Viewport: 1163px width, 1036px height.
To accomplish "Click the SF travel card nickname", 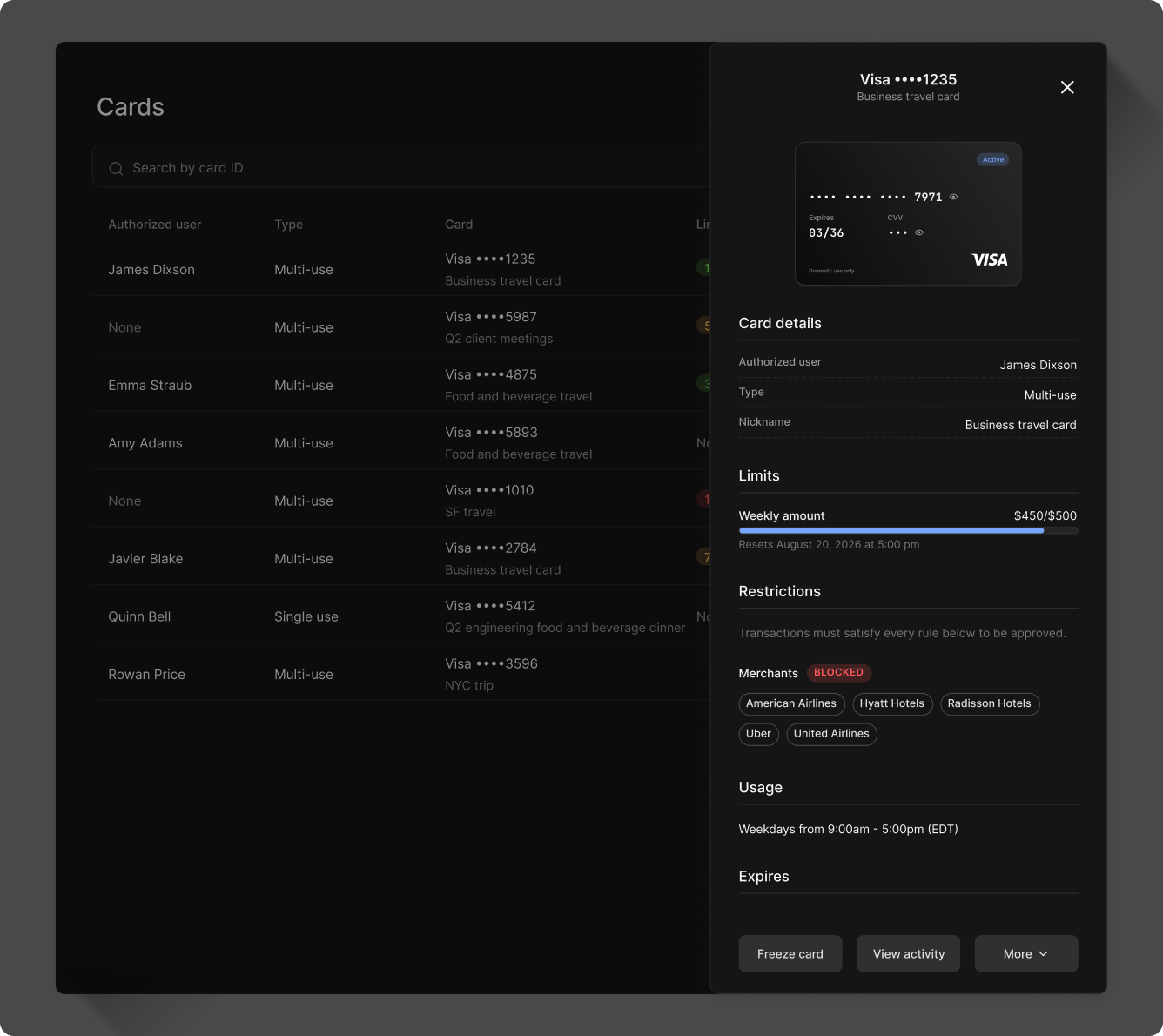I will tap(470, 512).
